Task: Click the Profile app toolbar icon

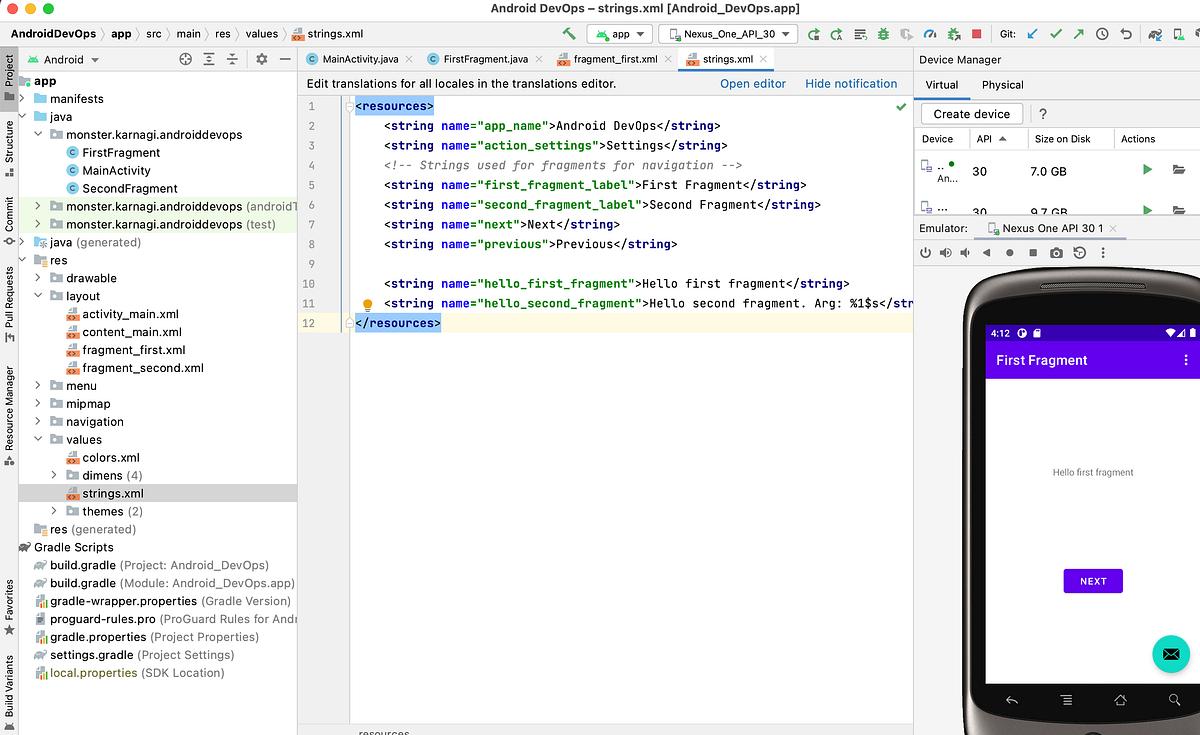Action: [x=929, y=33]
